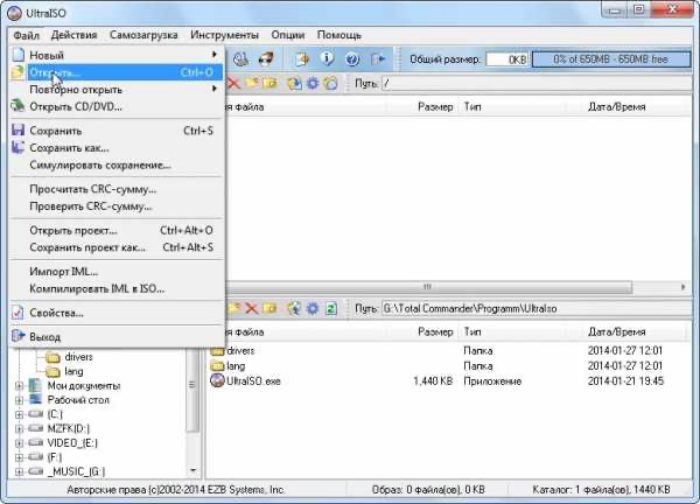Click the mount to virtual drive toolbar icon

[241, 59]
